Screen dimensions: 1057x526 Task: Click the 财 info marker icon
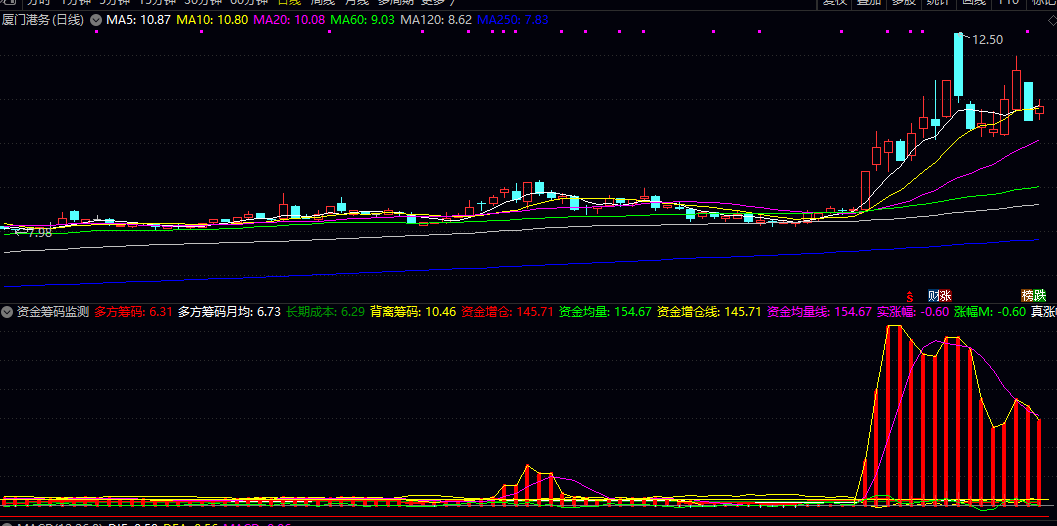(934, 295)
